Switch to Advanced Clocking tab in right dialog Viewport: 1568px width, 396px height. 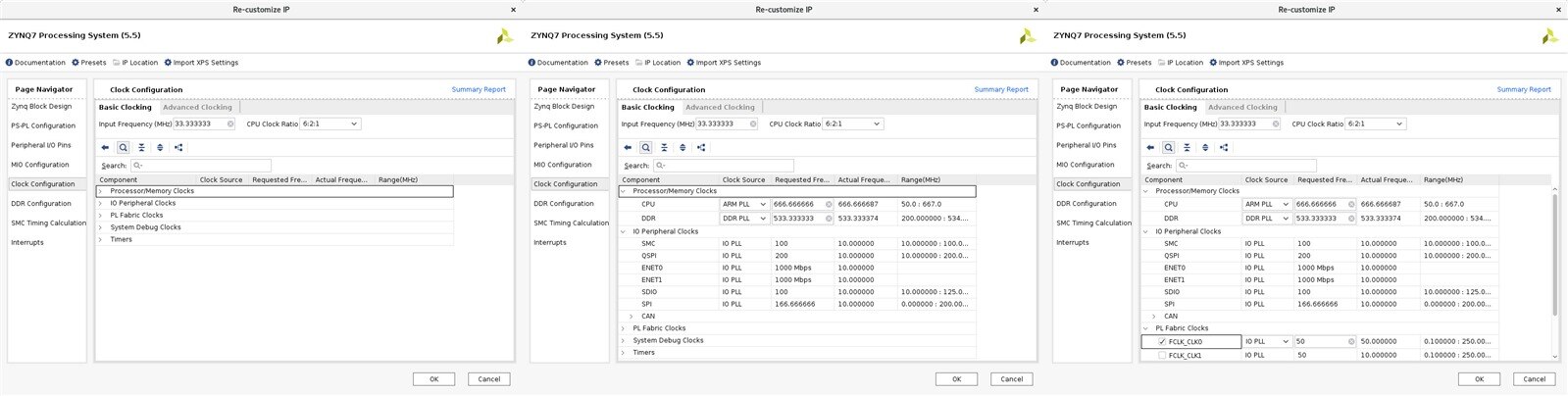[1242, 108]
